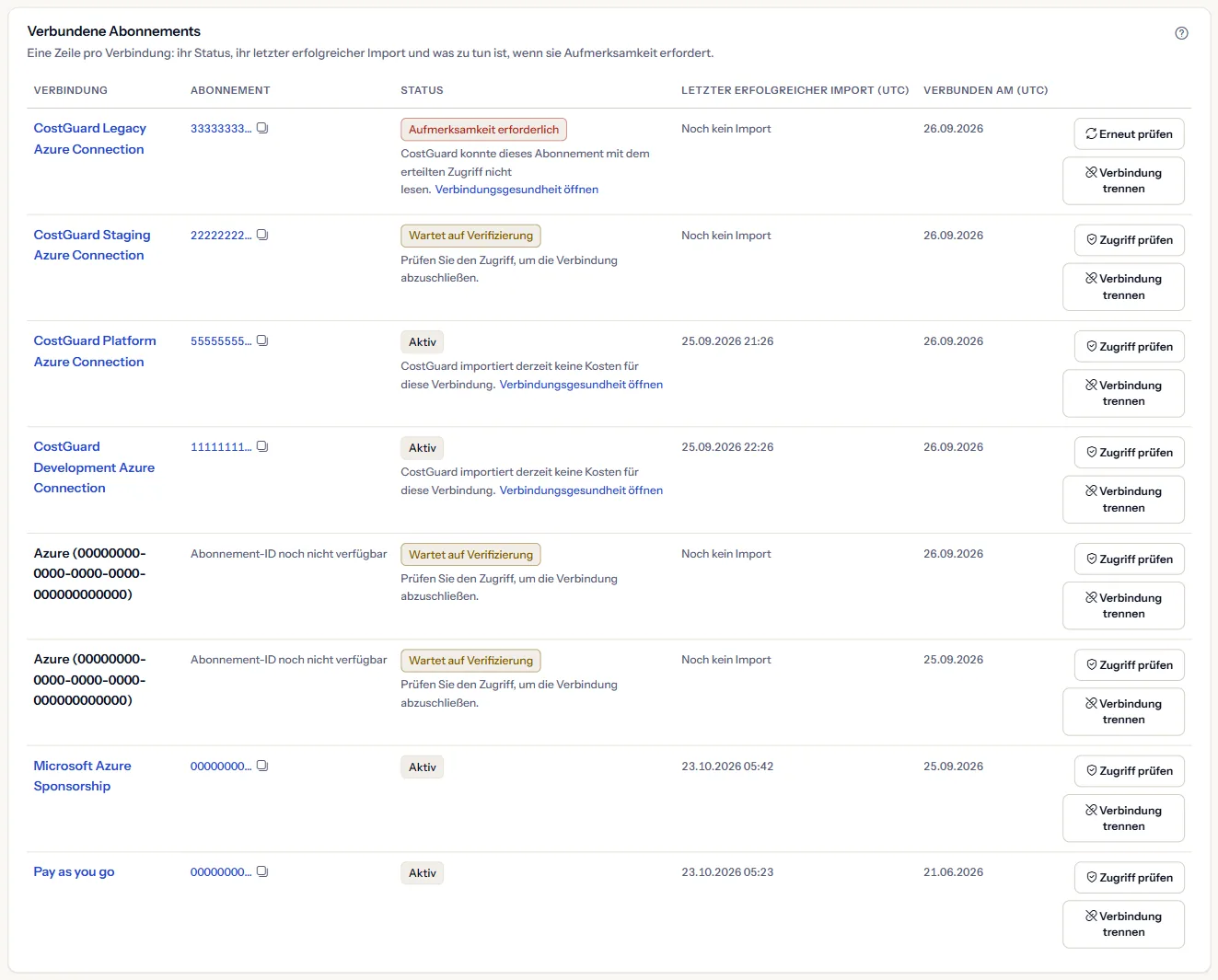Open CostGuard Development Azure Connection link
This screenshot has height=980, width=1218.
tap(94, 467)
